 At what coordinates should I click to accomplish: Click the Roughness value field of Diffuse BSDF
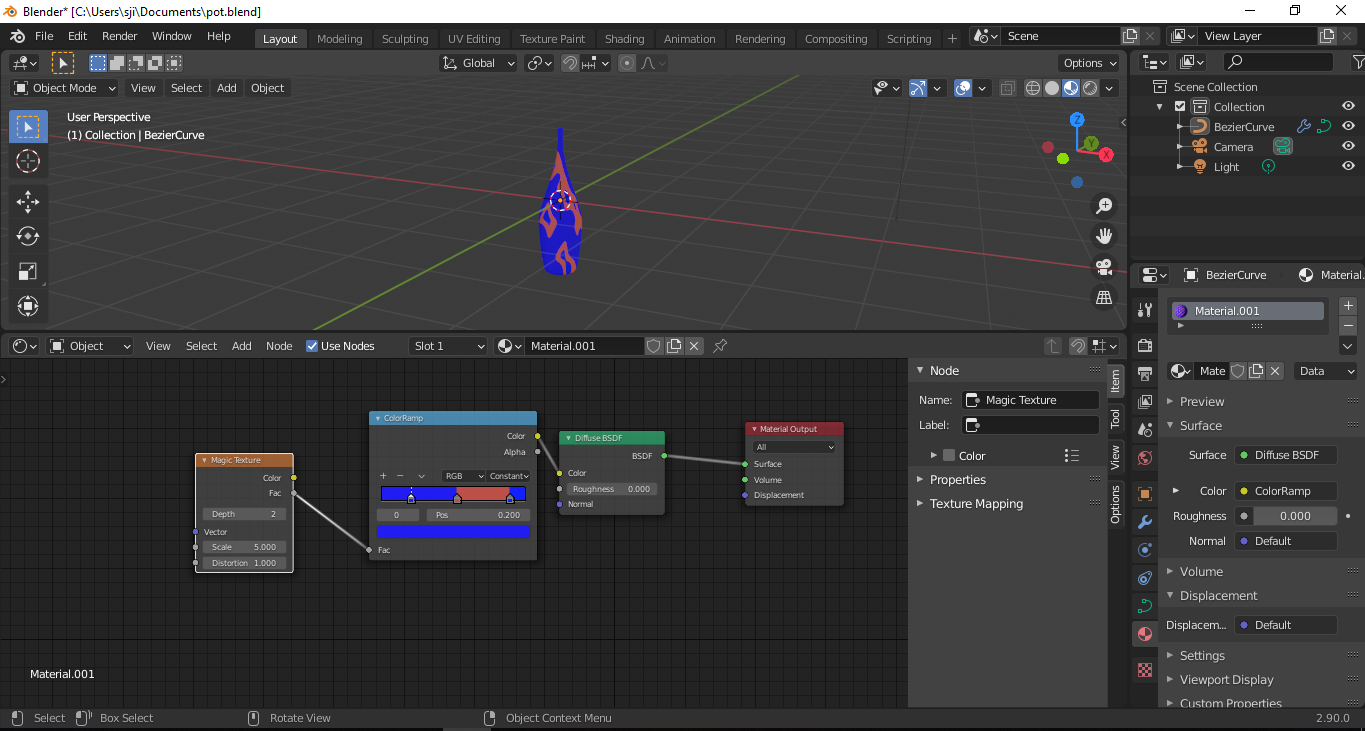[611, 488]
